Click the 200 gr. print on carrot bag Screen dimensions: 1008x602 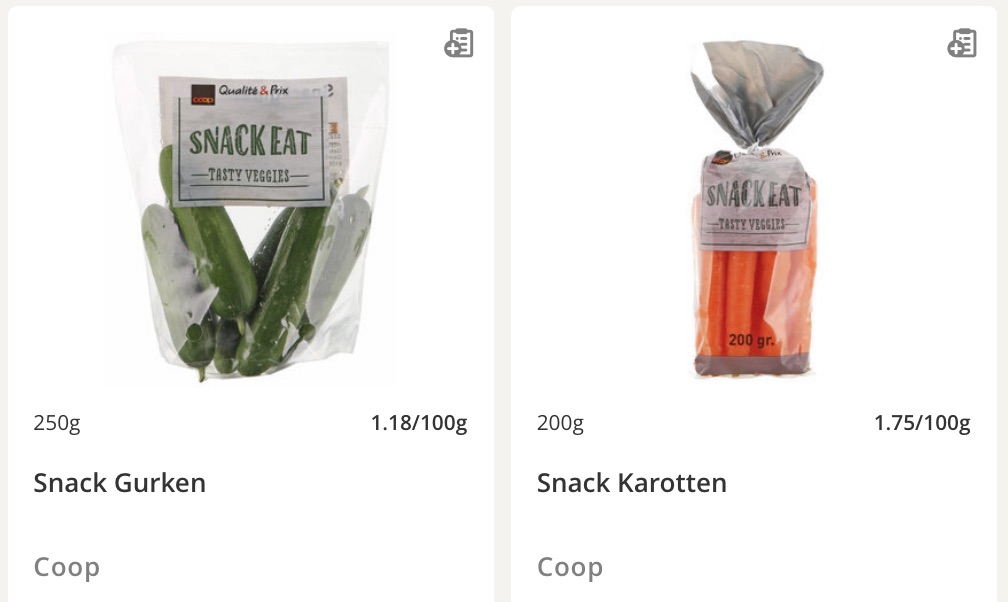point(751,340)
